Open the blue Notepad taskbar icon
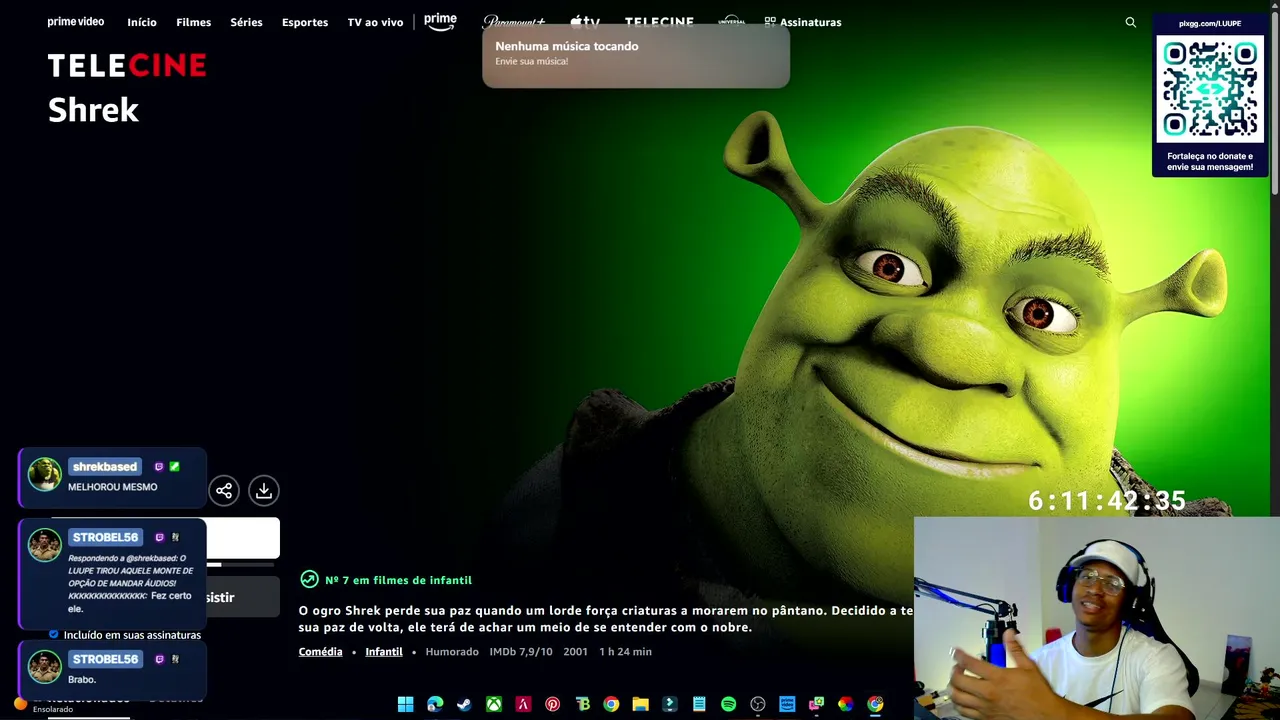The image size is (1280, 720). [x=699, y=704]
